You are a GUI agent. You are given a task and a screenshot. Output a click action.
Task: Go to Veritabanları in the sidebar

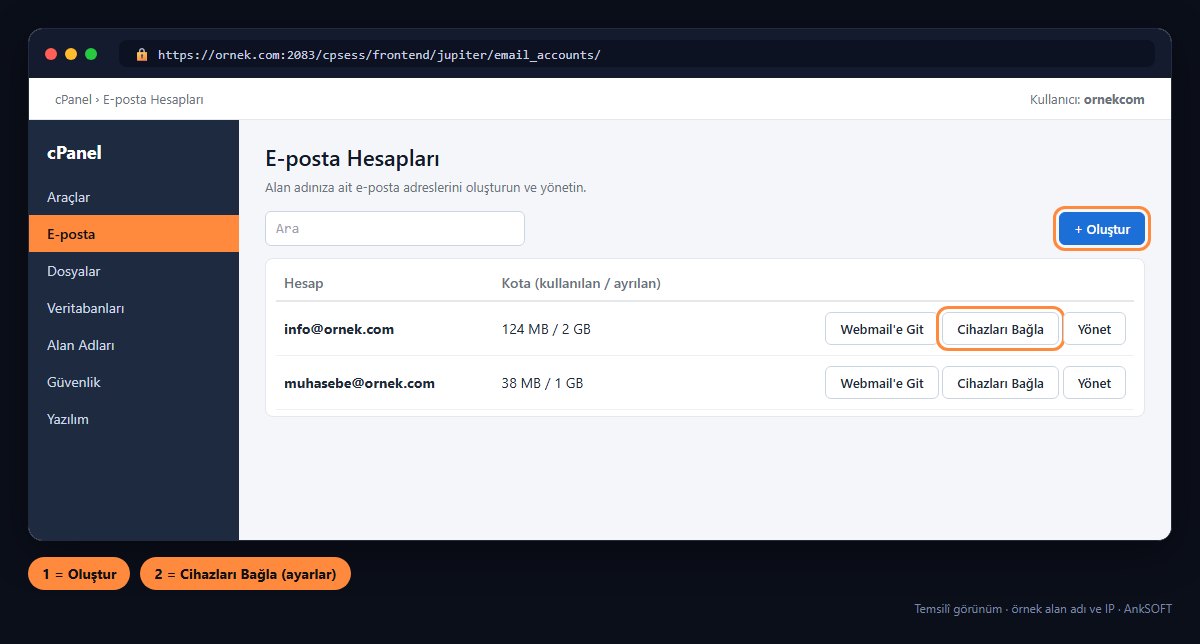tap(133, 308)
